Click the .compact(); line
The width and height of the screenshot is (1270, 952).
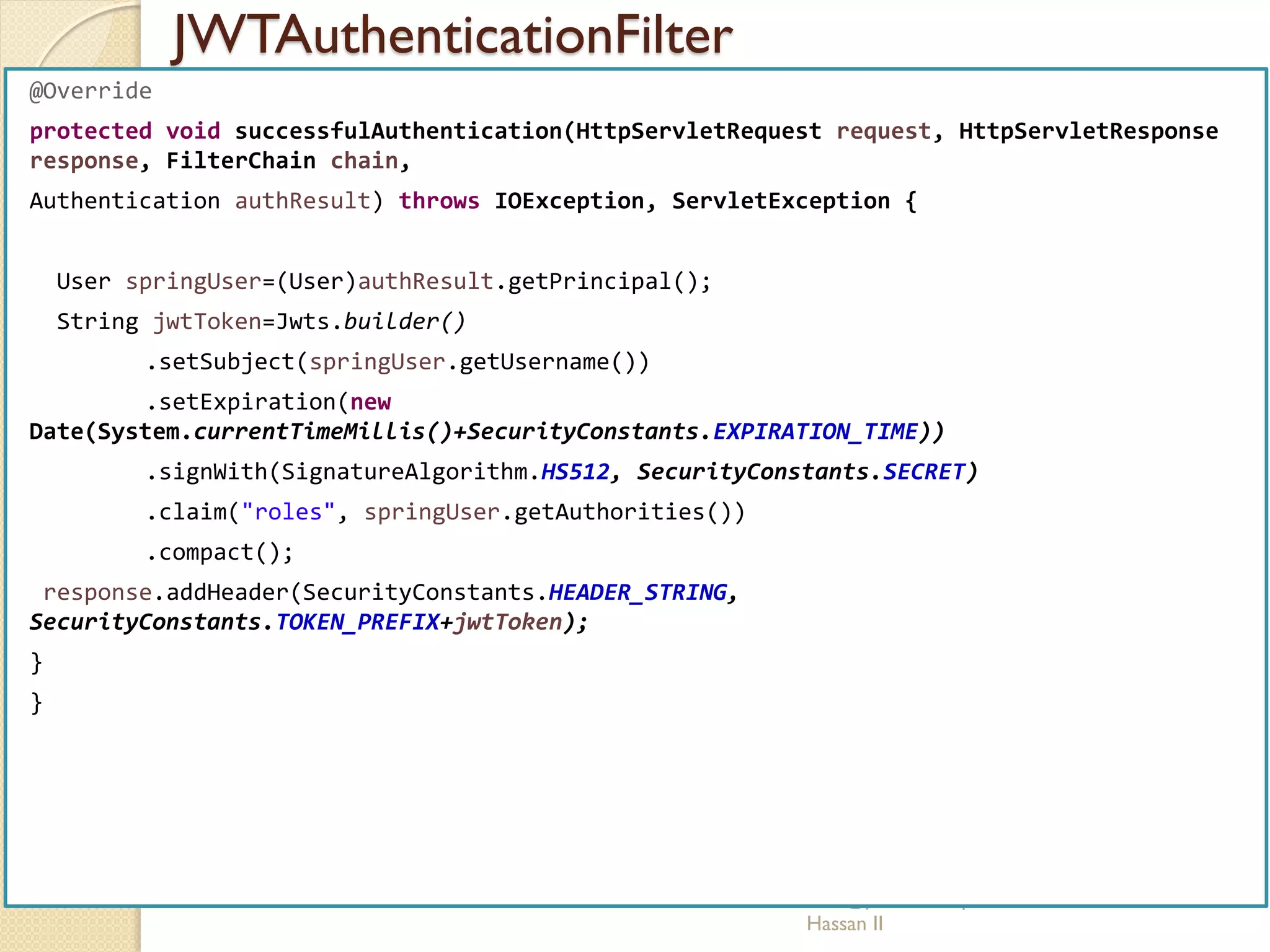[x=220, y=553]
